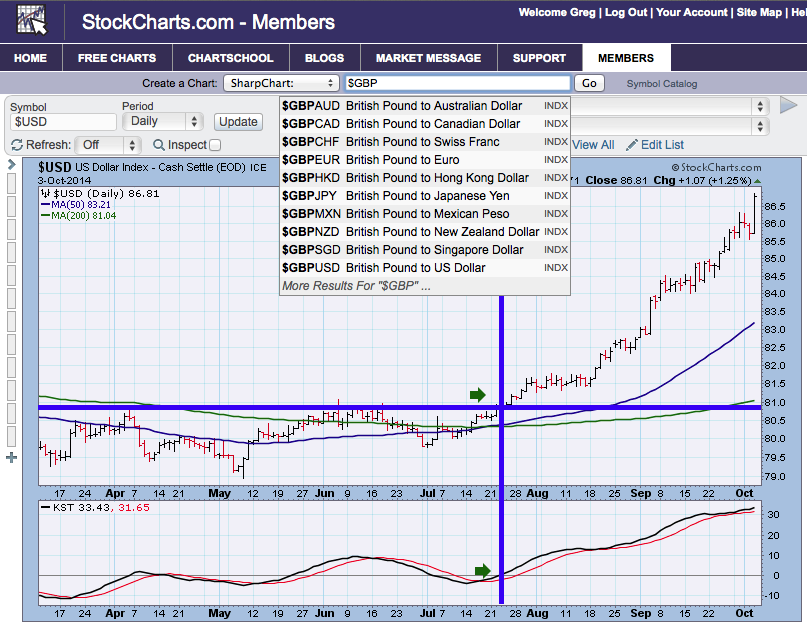Click the green arrow on KST panel
Viewport: 807px width, 624px height.
(483, 571)
